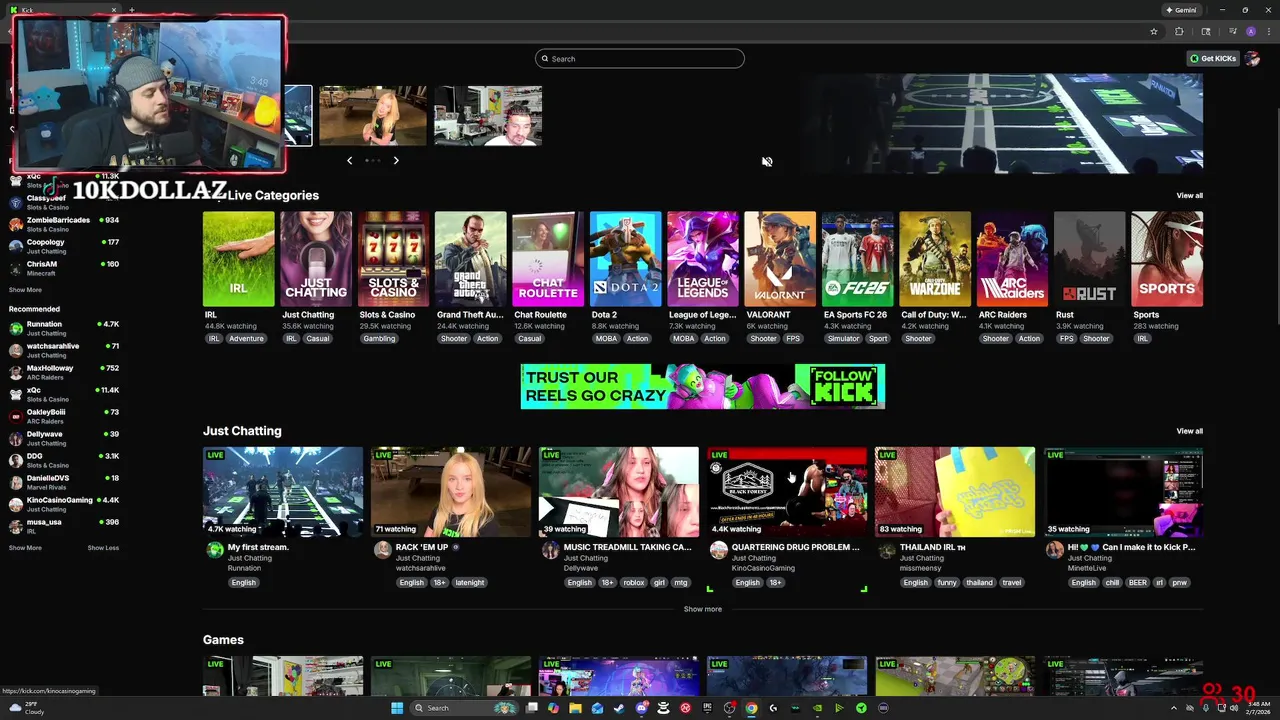Select the thailand tag on THAILAND IRL

point(979,583)
